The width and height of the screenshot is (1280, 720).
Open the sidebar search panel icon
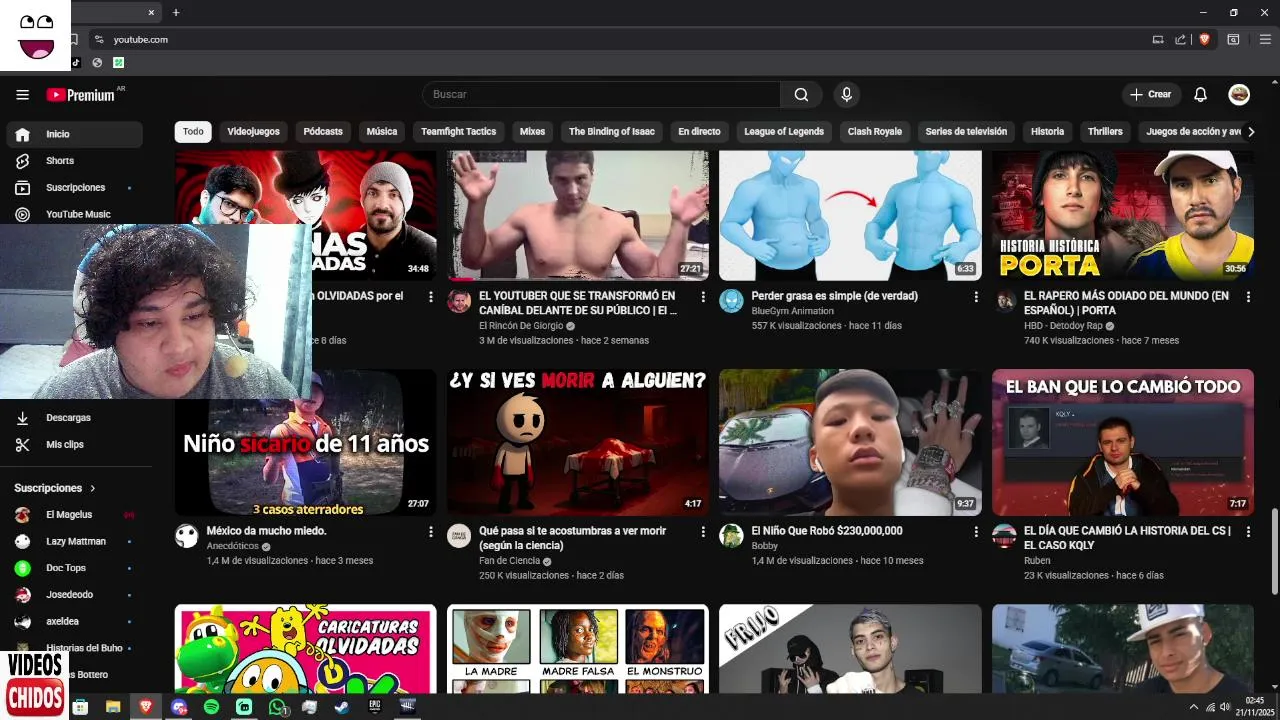[1233, 39]
